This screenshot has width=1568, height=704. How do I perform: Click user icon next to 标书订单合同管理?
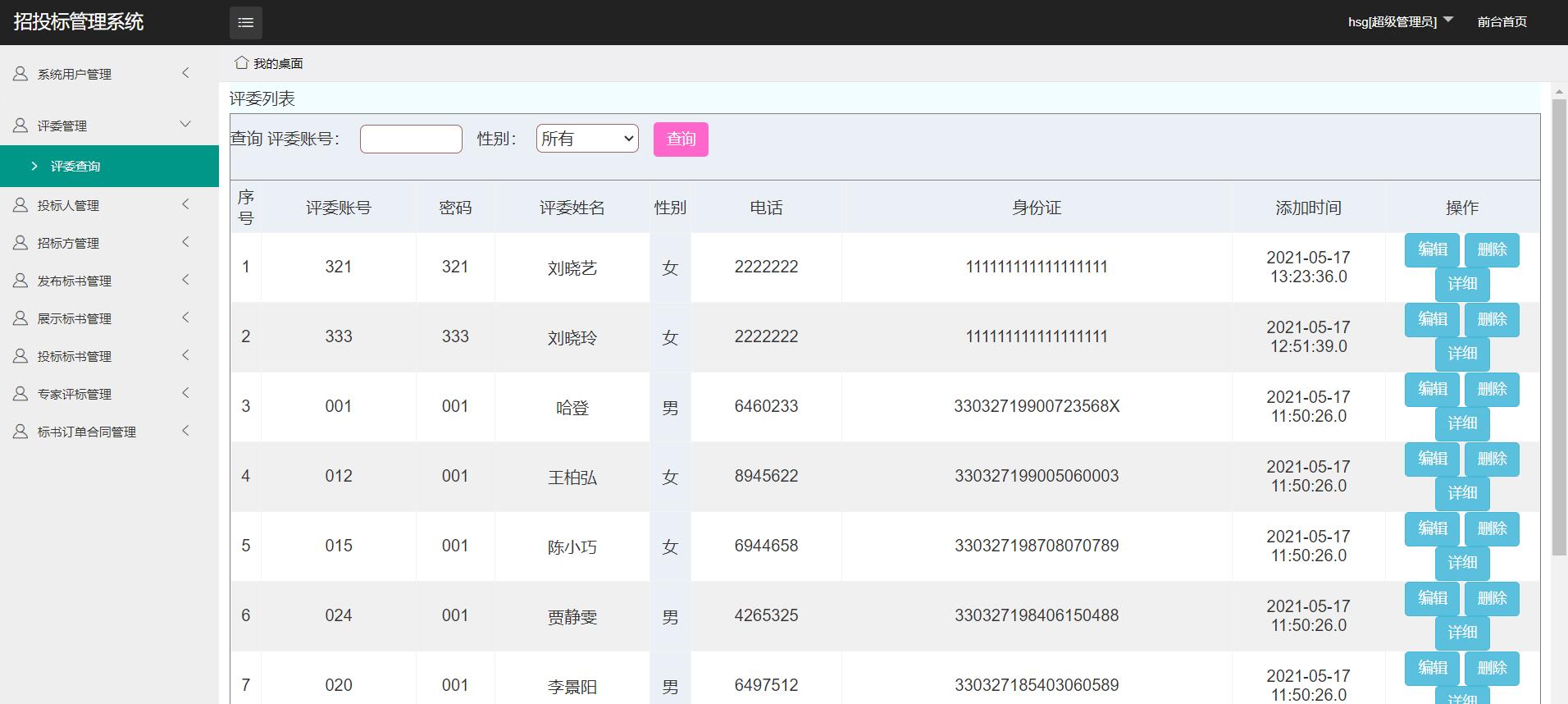pyautogui.click(x=21, y=432)
